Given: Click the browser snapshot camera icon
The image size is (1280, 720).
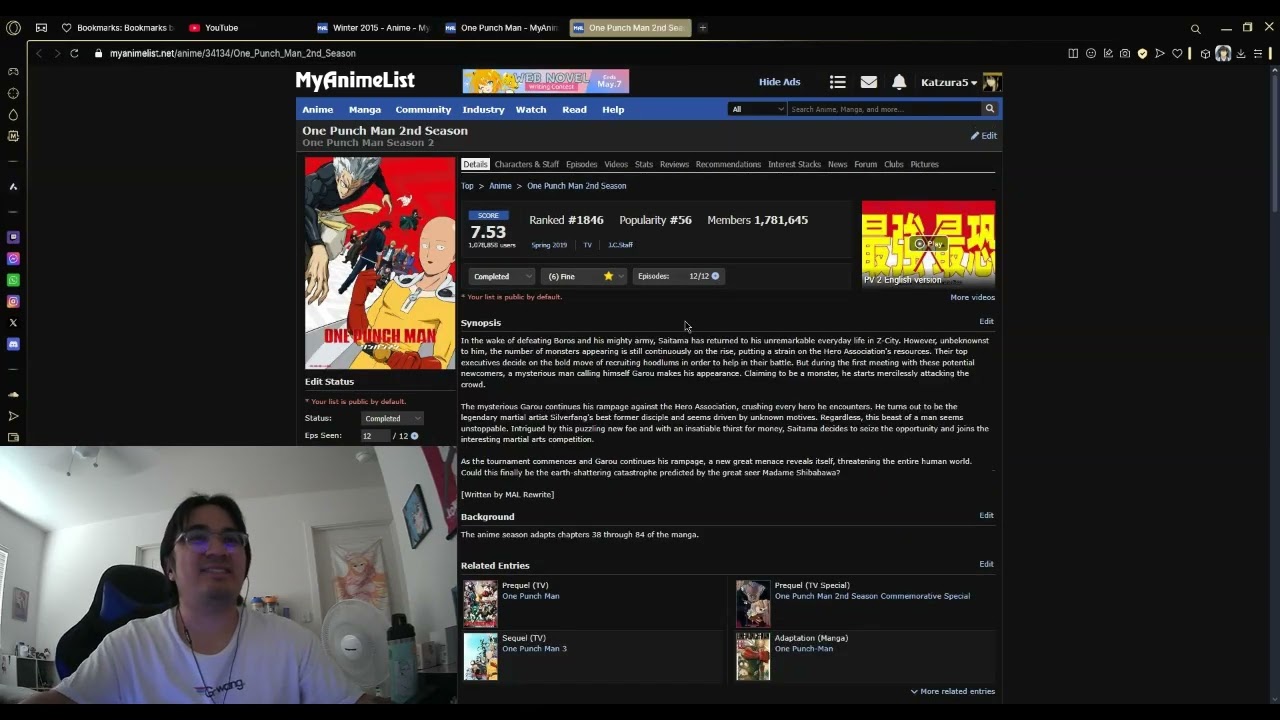Looking at the screenshot, I should coord(1125,53).
